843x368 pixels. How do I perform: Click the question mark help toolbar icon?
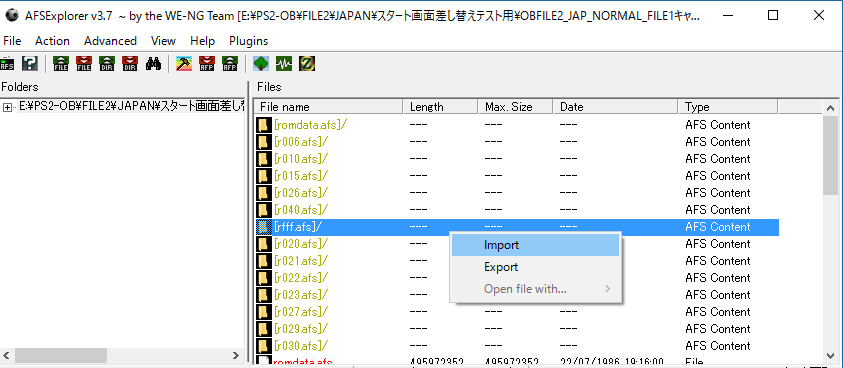click(30, 64)
